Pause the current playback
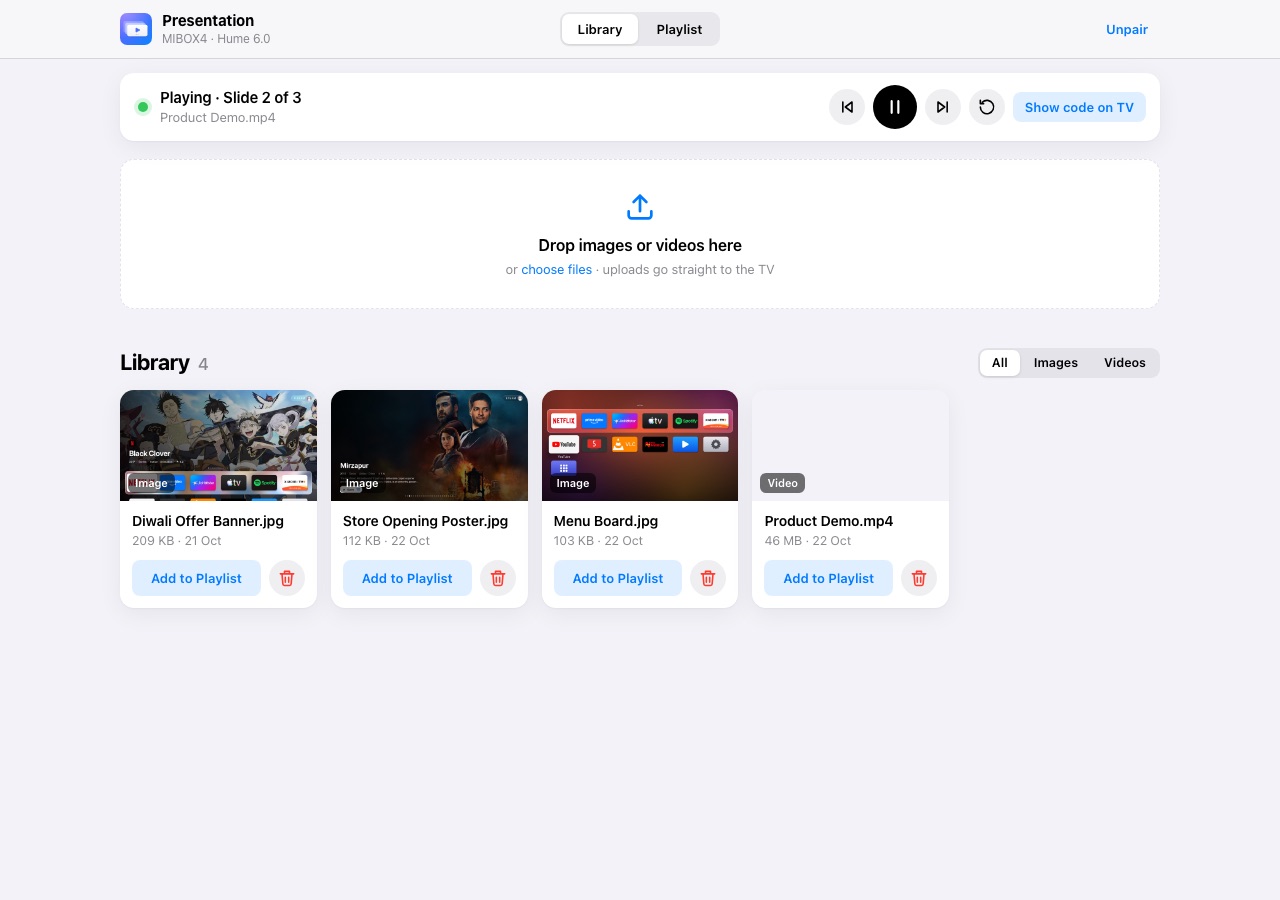The height and width of the screenshot is (900, 1280). pos(895,107)
